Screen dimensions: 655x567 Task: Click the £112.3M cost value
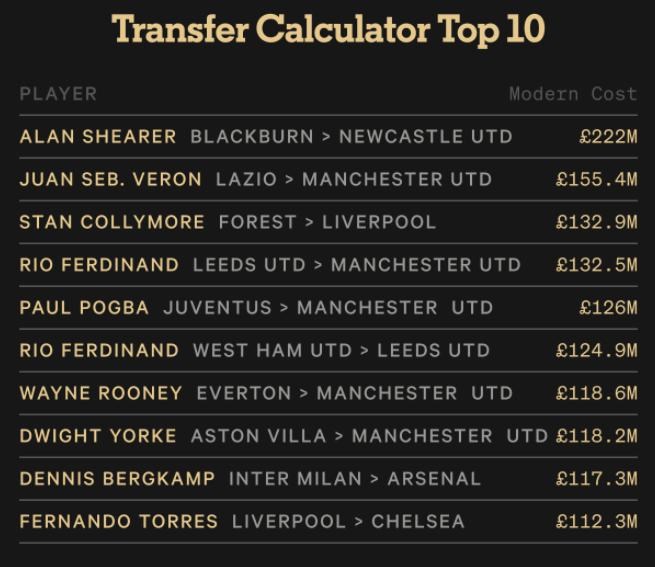(596, 522)
